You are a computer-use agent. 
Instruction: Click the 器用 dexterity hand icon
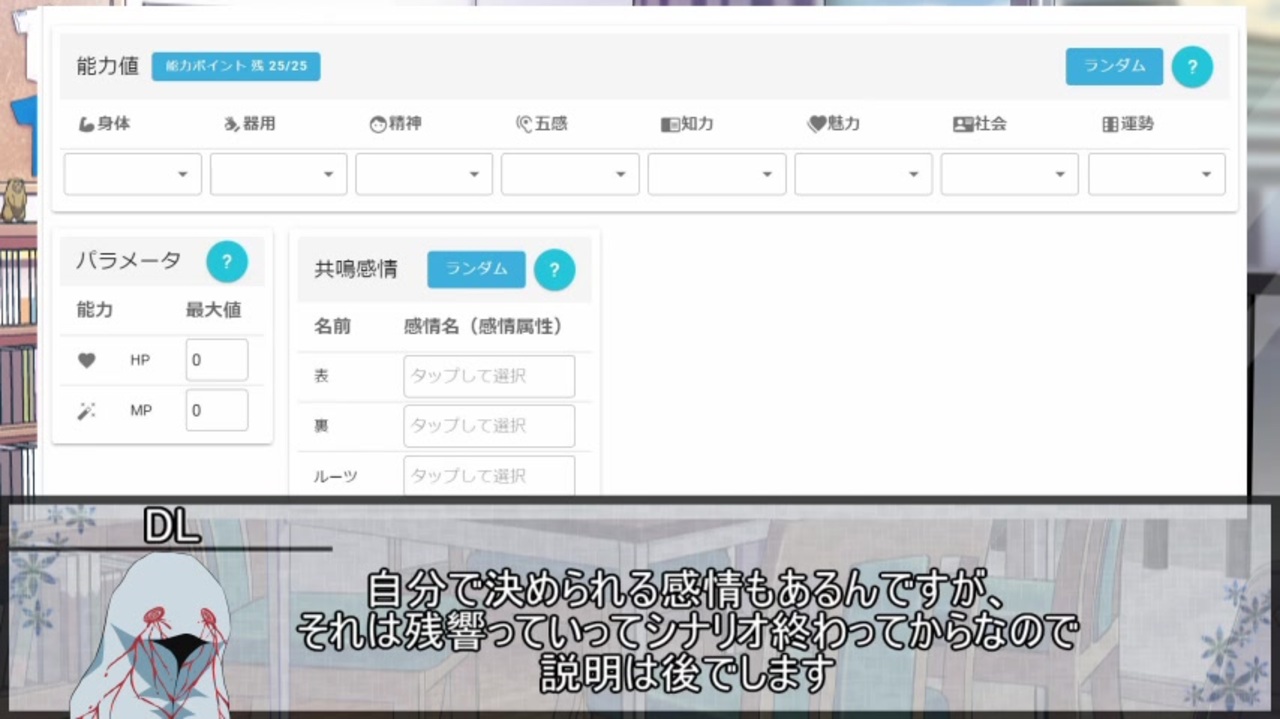point(231,125)
